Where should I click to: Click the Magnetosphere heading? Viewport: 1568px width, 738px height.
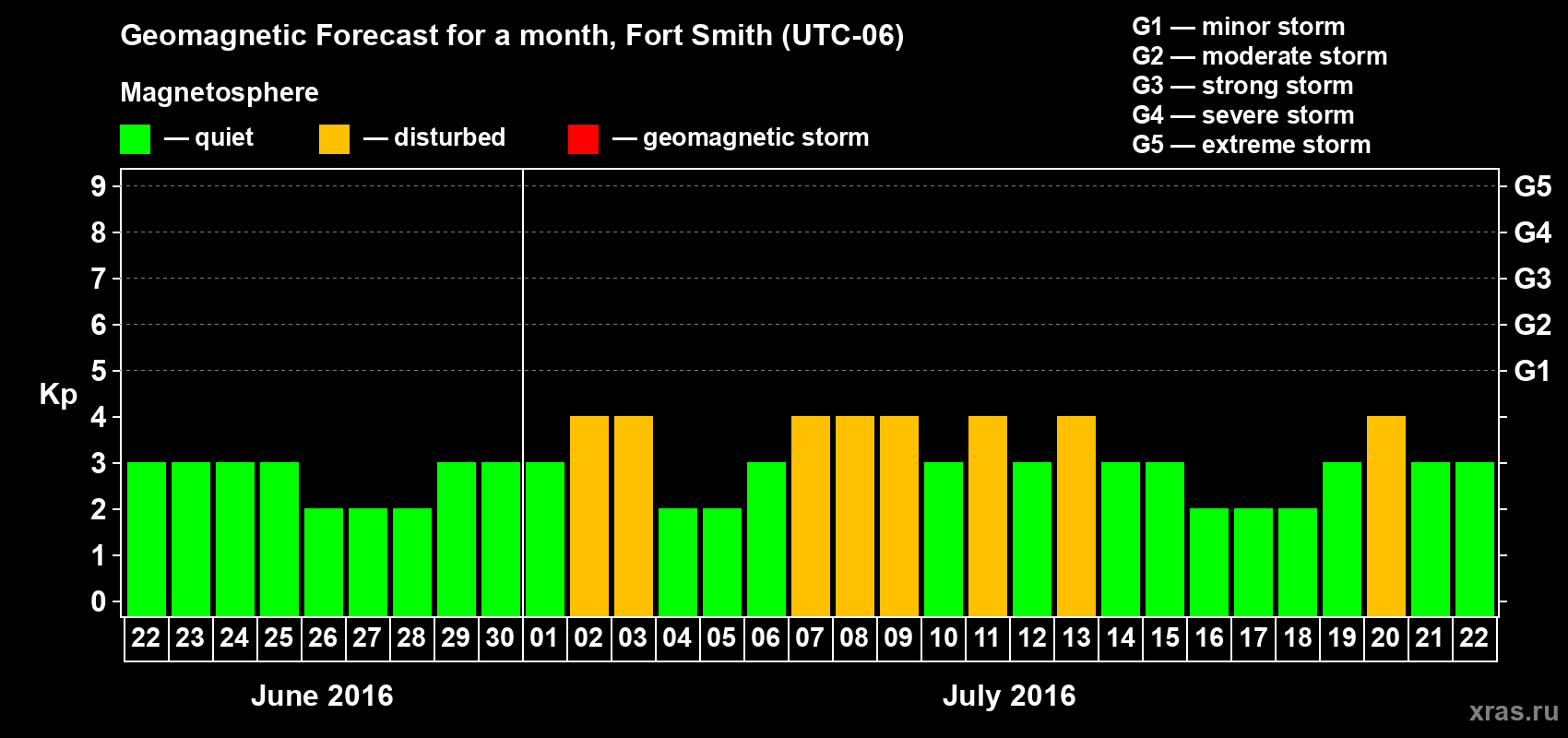(220, 93)
